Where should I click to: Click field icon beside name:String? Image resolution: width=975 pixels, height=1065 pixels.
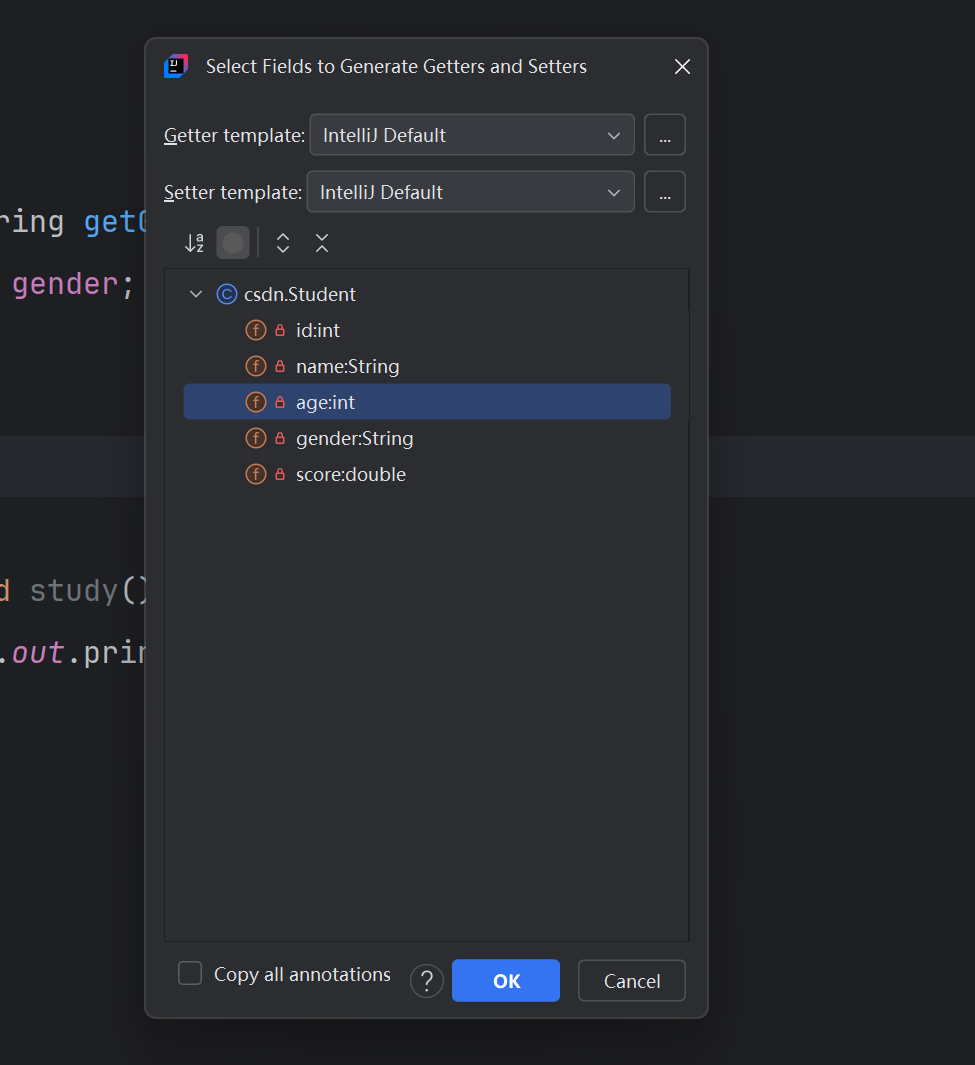(255, 366)
